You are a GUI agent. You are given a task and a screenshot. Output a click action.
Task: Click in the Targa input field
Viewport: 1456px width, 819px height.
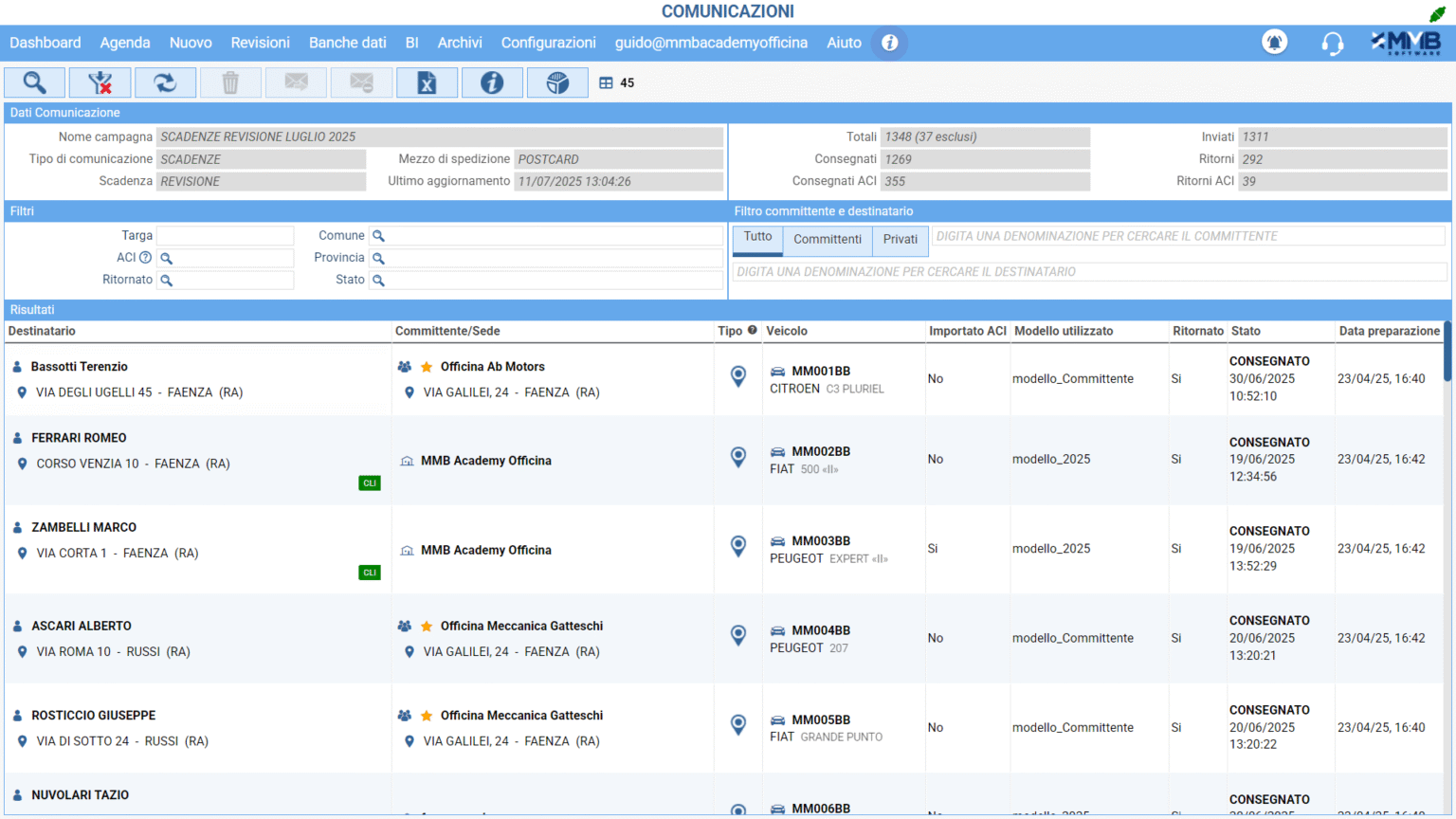(x=226, y=236)
